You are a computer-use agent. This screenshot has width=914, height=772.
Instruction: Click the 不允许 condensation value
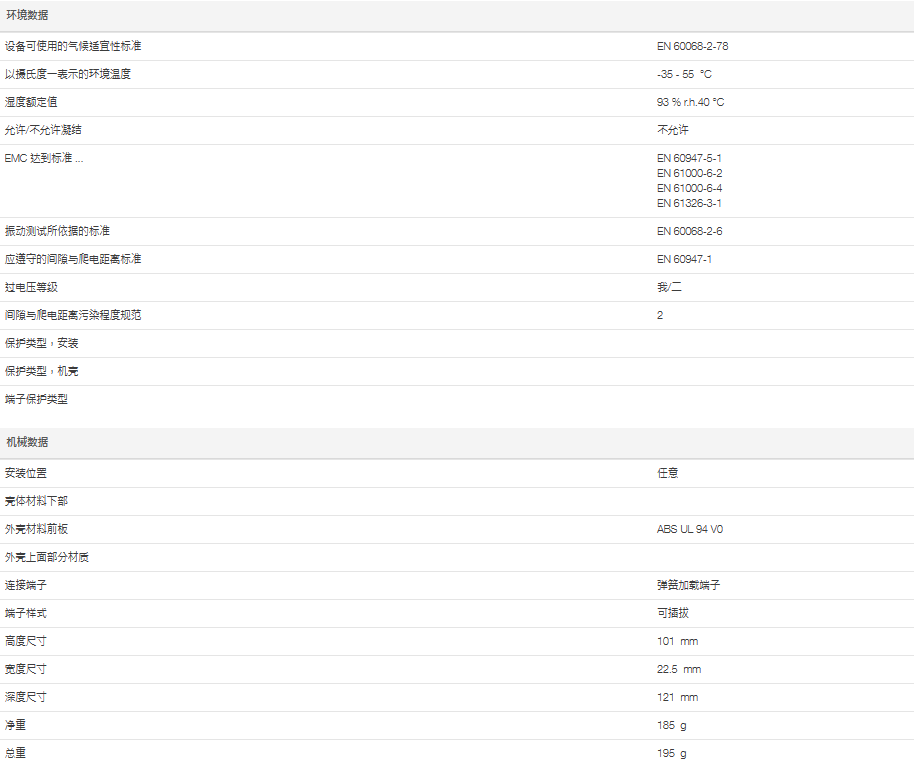[672, 130]
